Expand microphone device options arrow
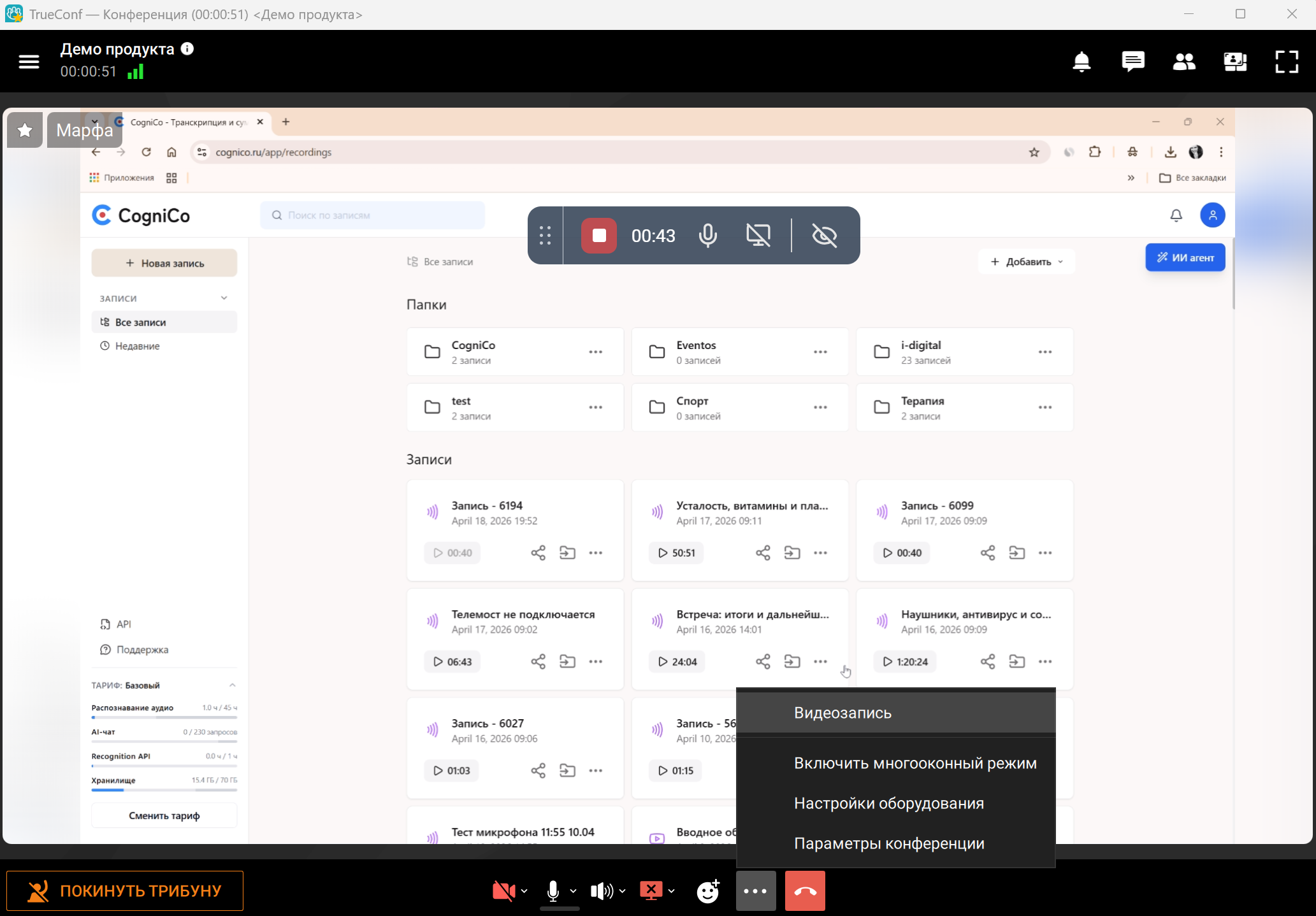This screenshot has width=1316, height=916. tap(573, 891)
